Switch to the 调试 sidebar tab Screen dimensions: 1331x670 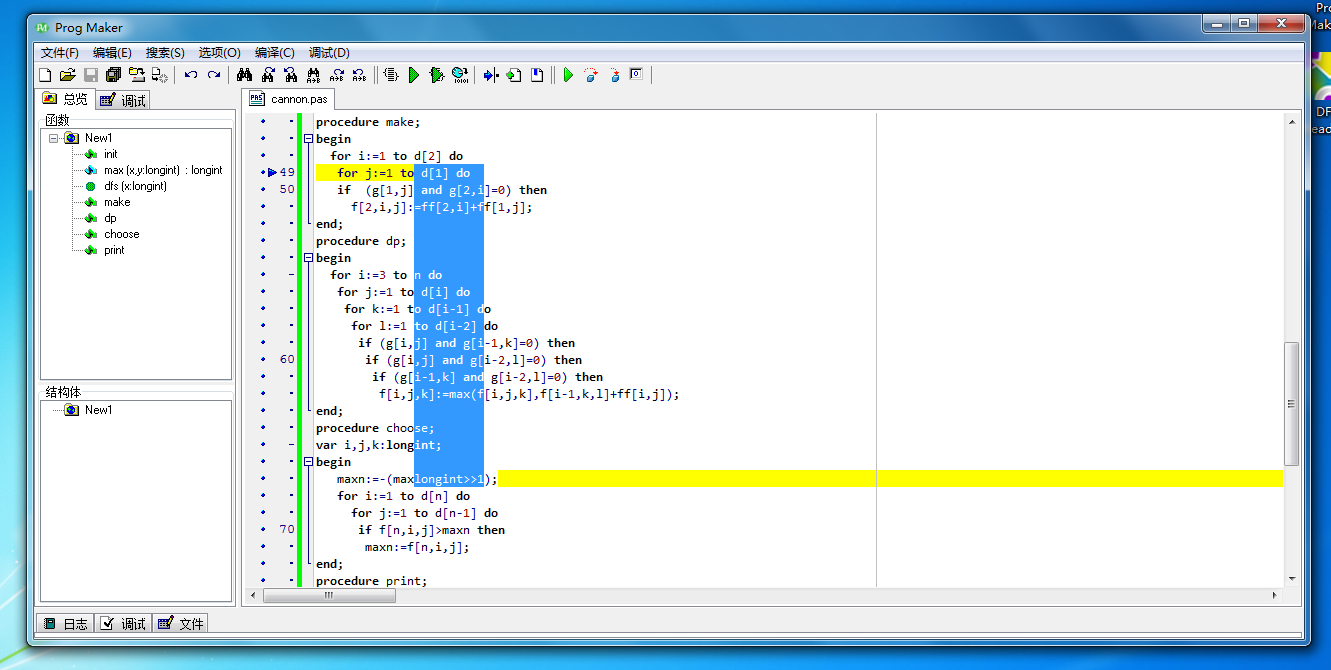pyautogui.click(x=124, y=100)
